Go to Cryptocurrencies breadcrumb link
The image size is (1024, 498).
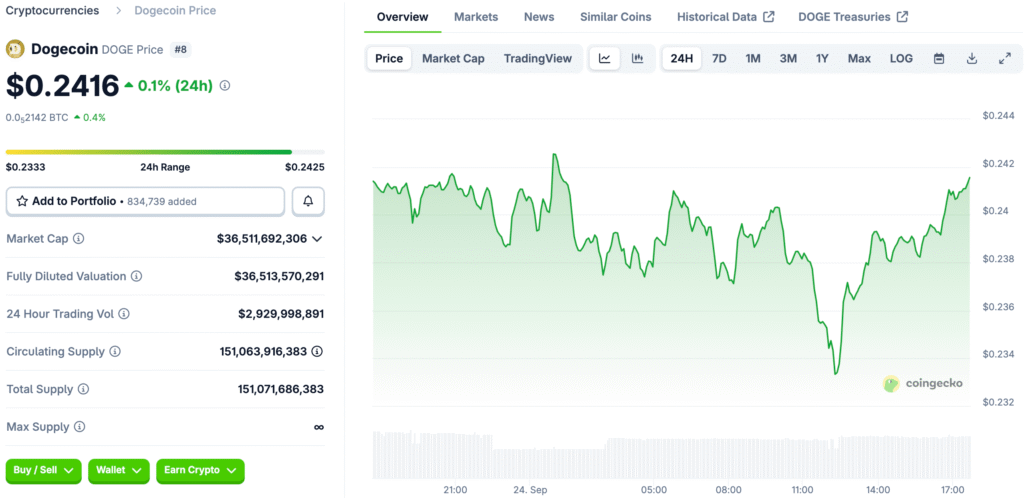click(53, 10)
